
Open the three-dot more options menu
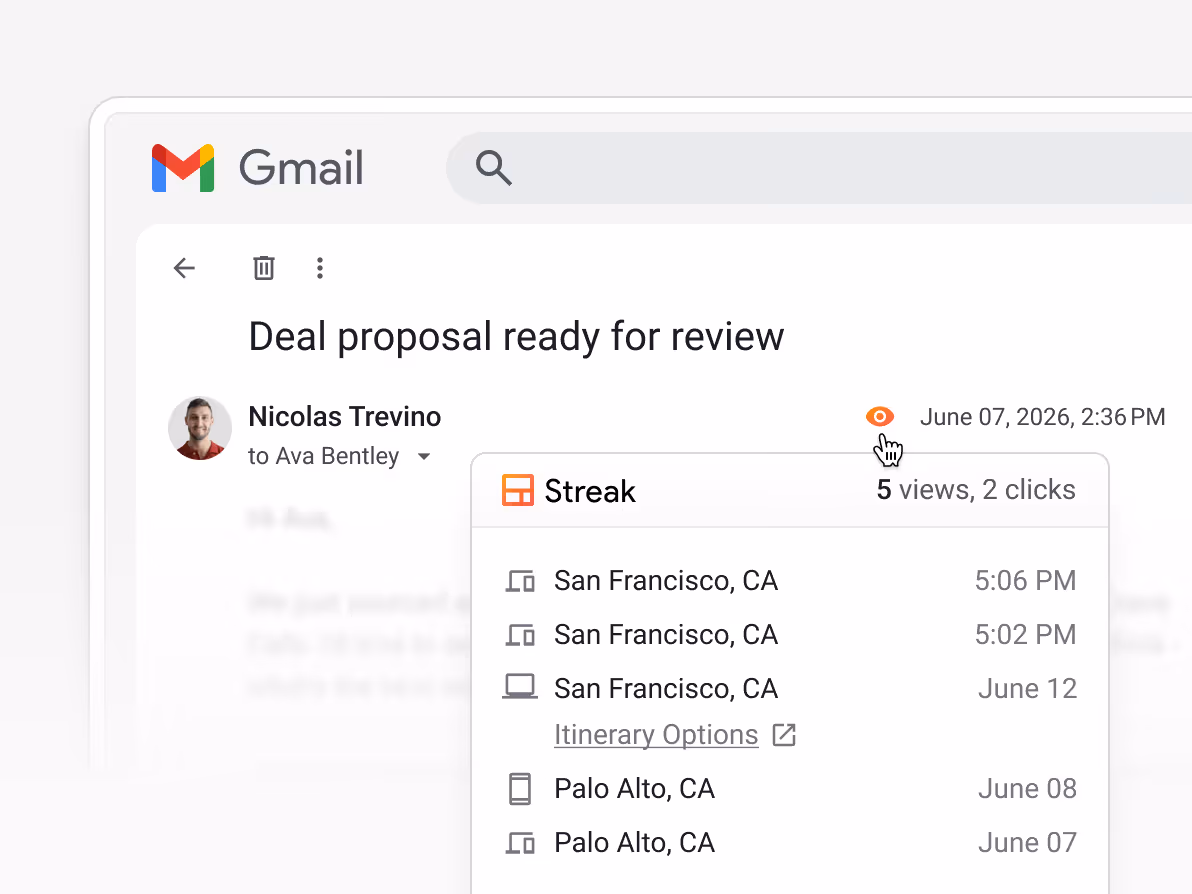320,268
